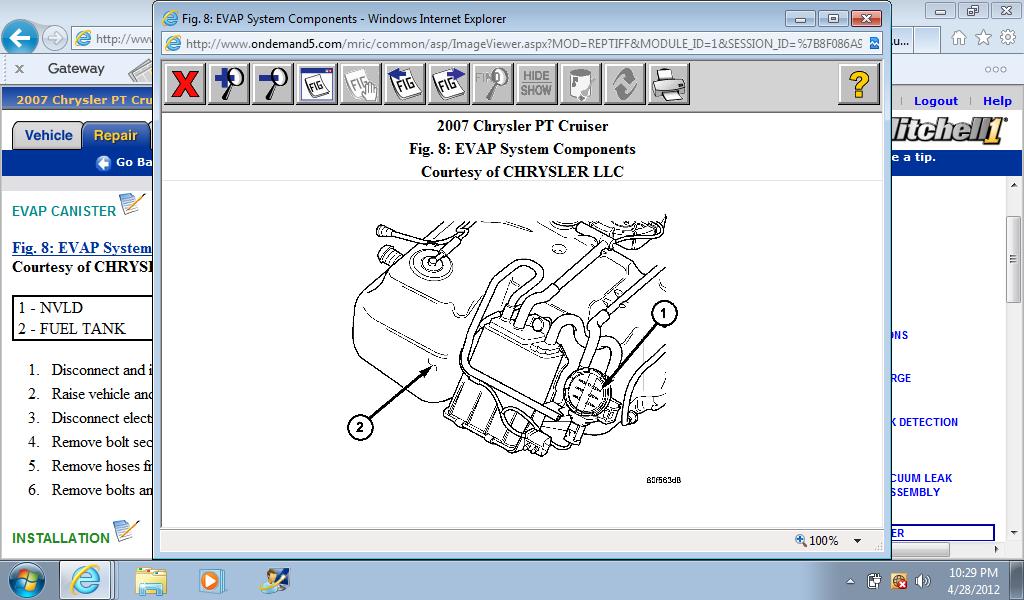
Task: Zoom in with the plus magnifier icon
Action: (x=229, y=84)
